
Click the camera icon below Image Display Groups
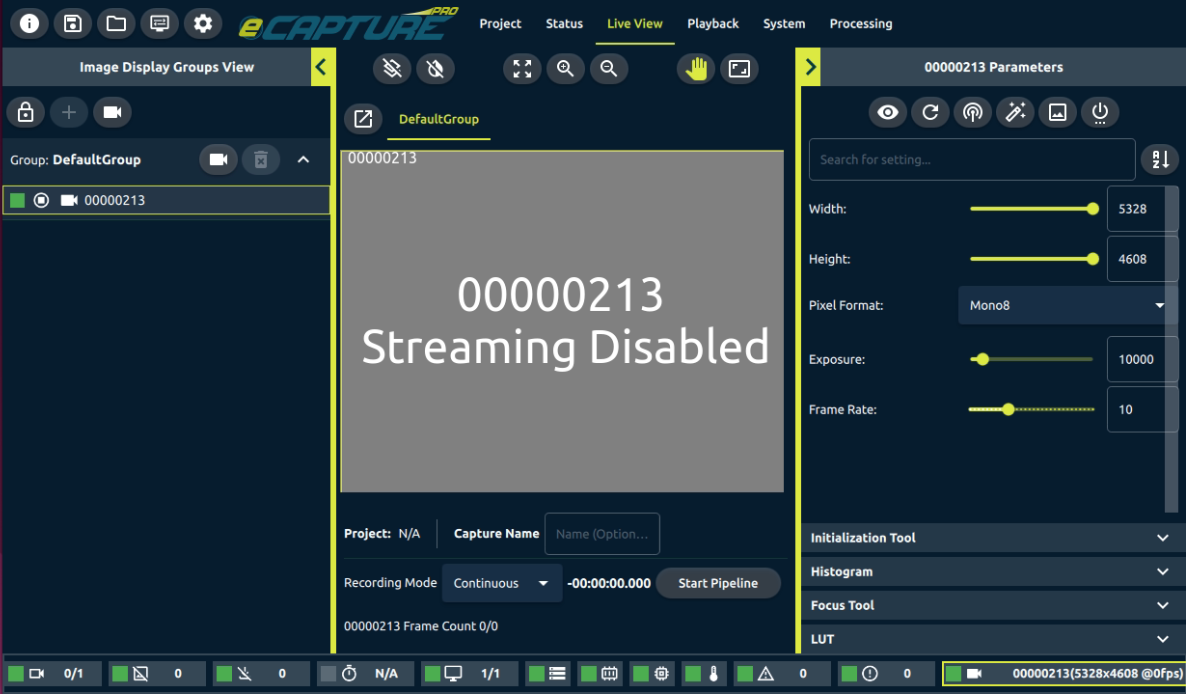pos(112,113)
